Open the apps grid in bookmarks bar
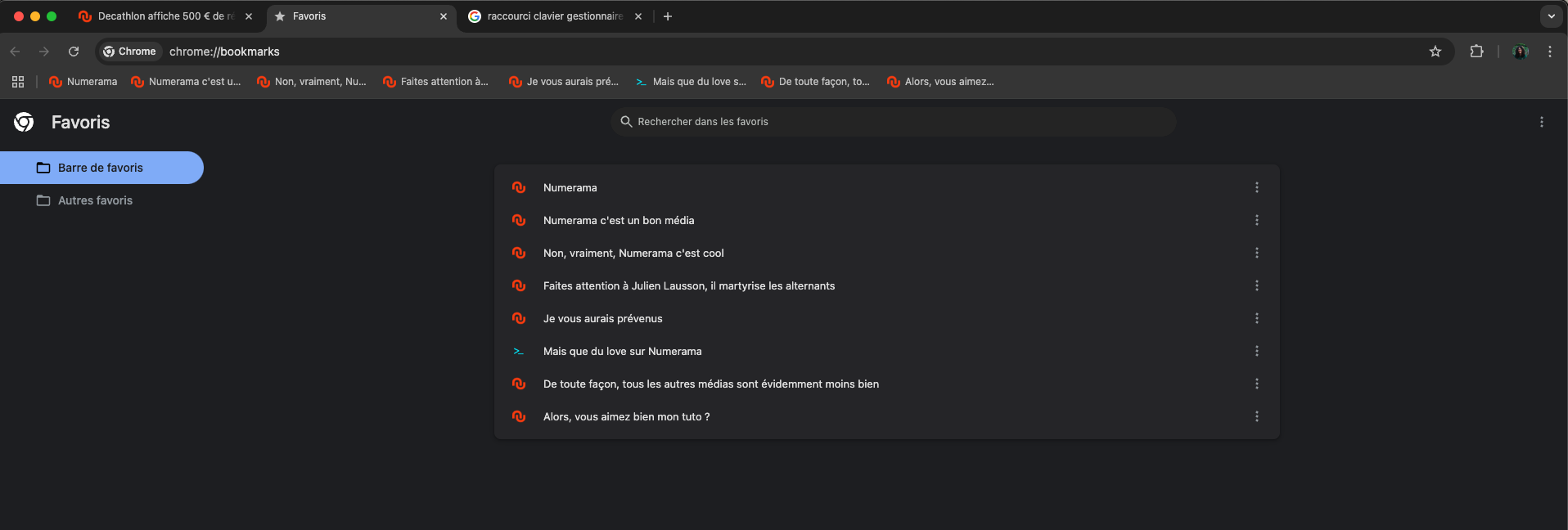Image resolution: width=1568 pixels, height=530 pixels. point(18,82)
